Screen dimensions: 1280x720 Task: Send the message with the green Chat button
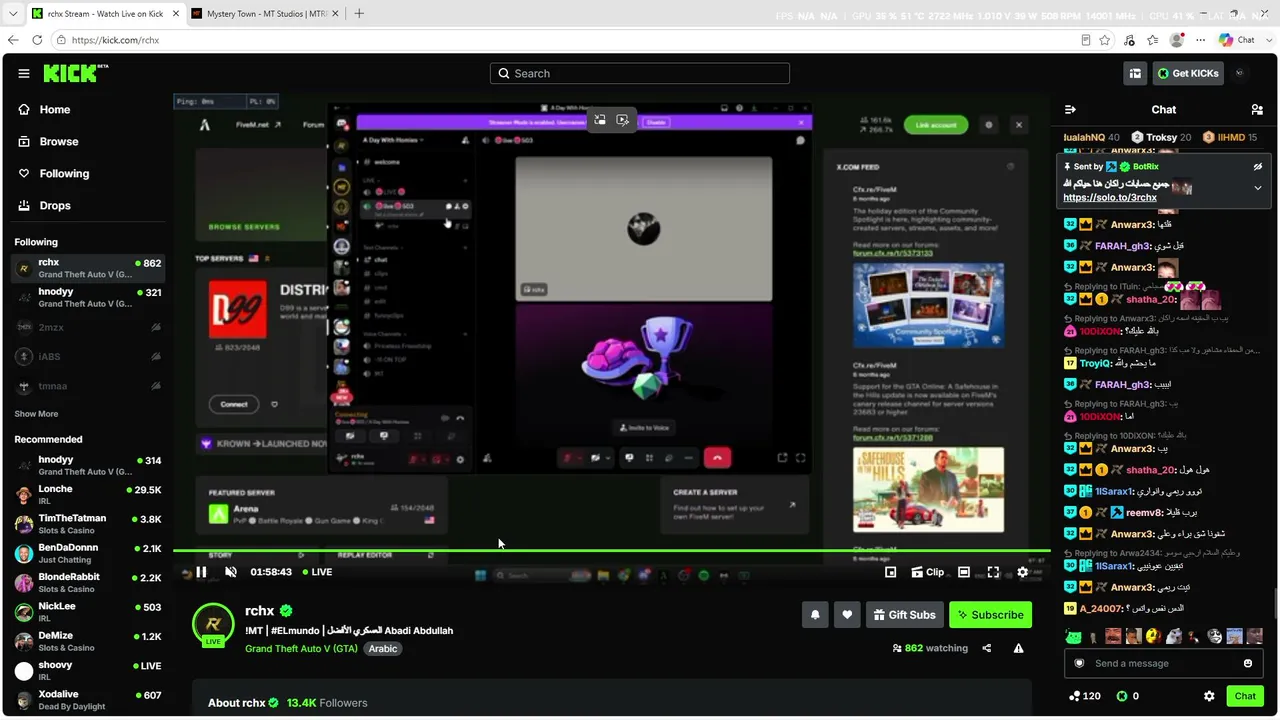pyautogui.click(x=1245, y=696)
